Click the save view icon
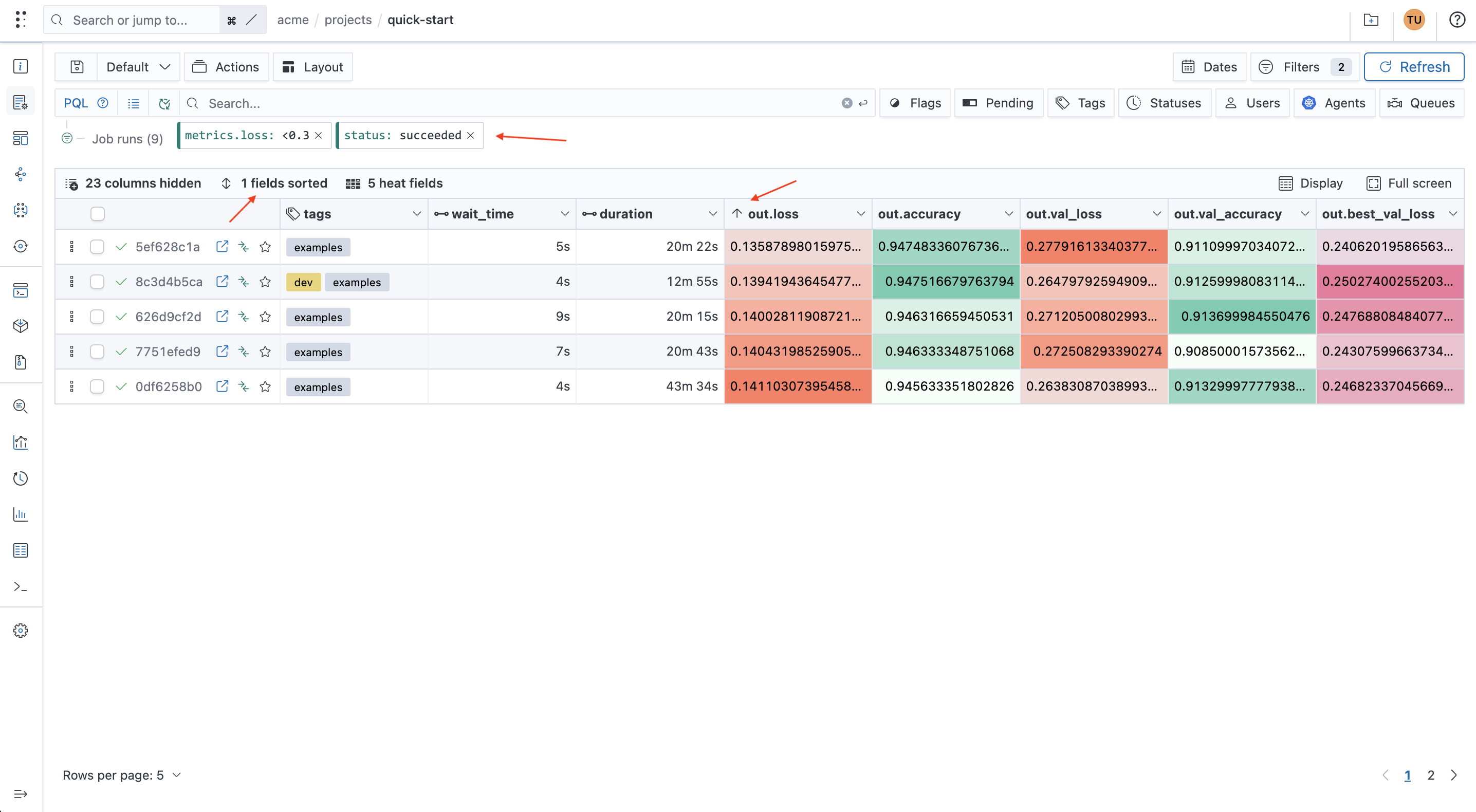1476x812 pixels. 77,67
